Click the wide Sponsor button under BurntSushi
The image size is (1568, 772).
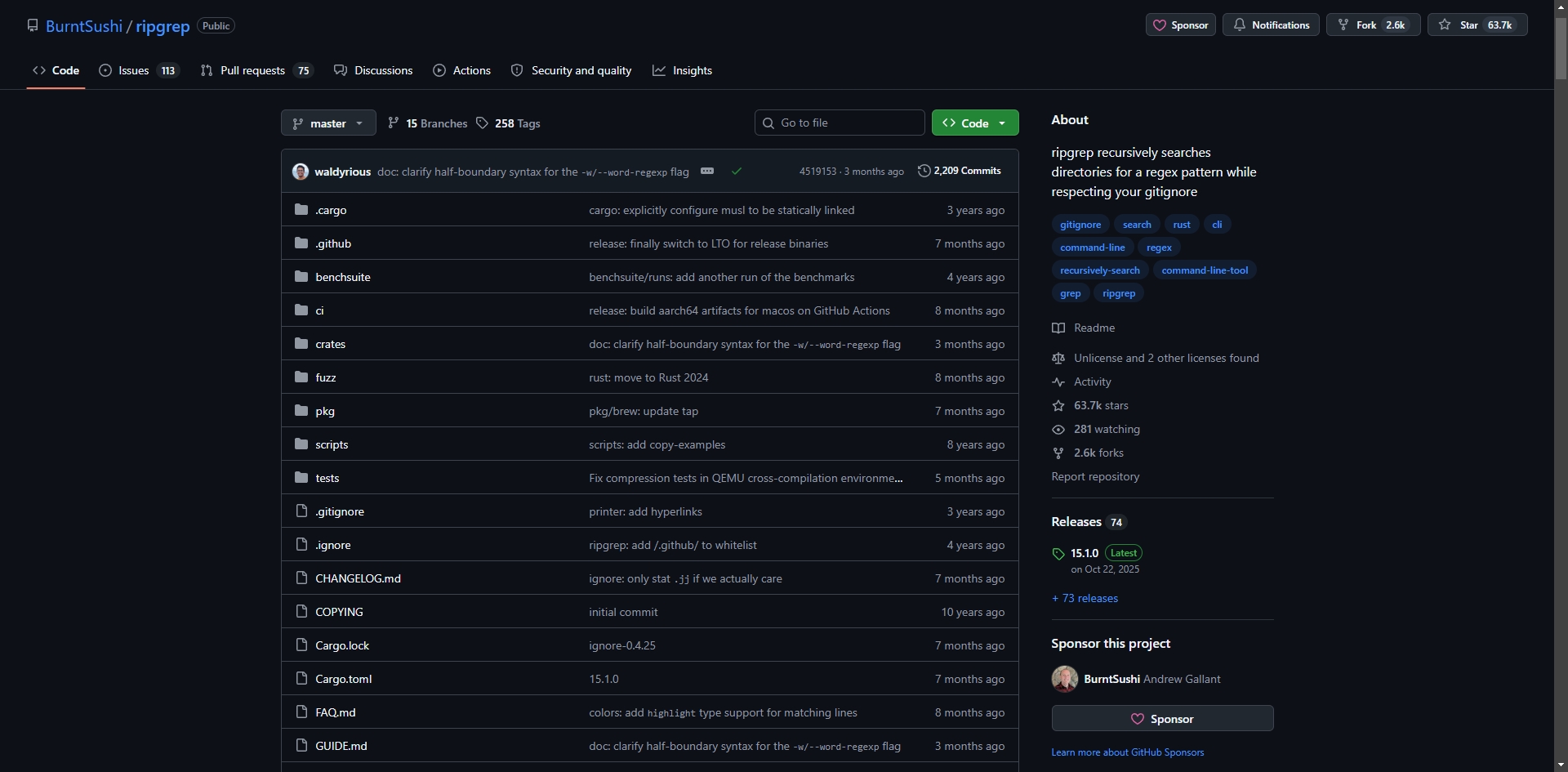1162,719
